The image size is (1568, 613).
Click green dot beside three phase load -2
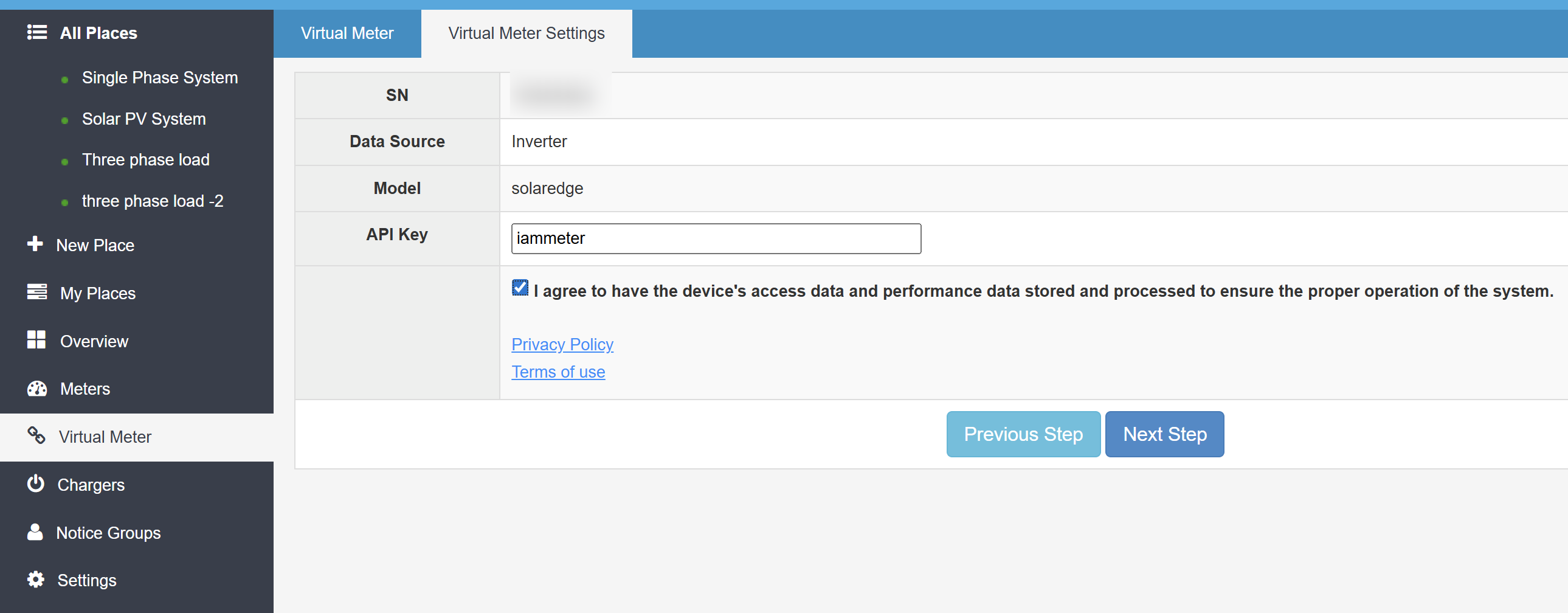point(64,203)
